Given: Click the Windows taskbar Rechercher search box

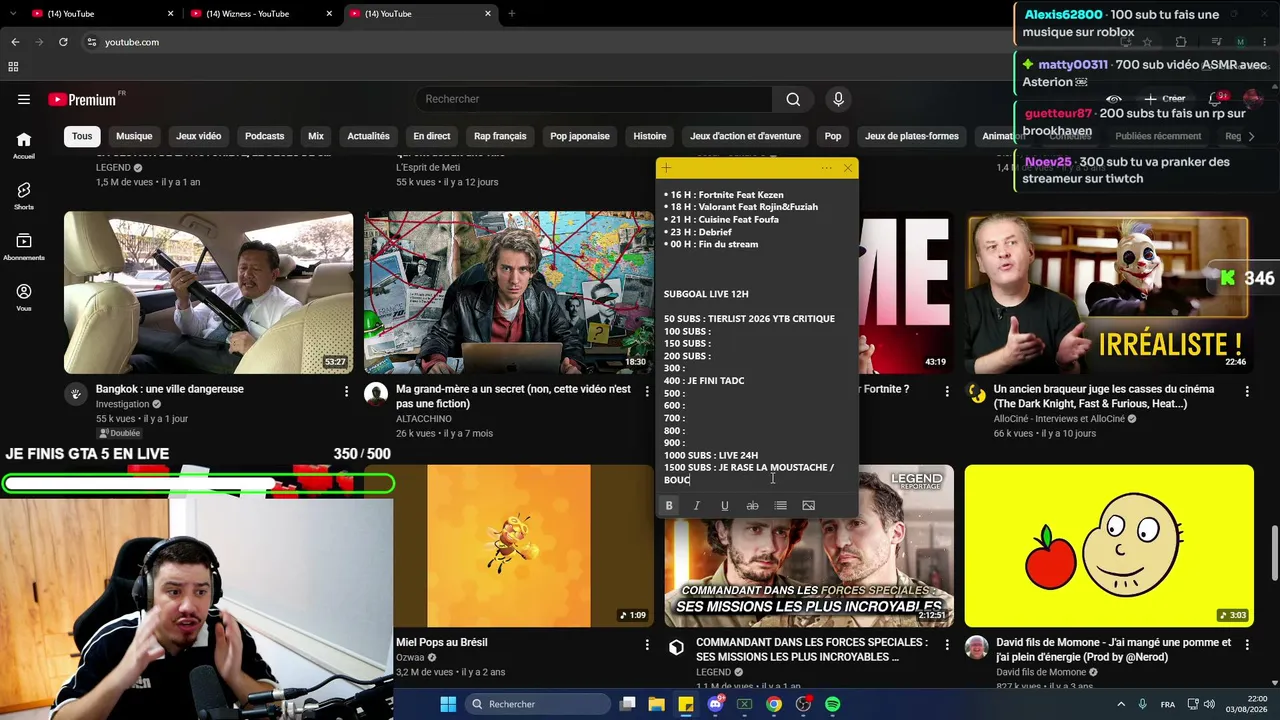Looking at the screenshot, I should pyautogui.click(x=540, y=704).
